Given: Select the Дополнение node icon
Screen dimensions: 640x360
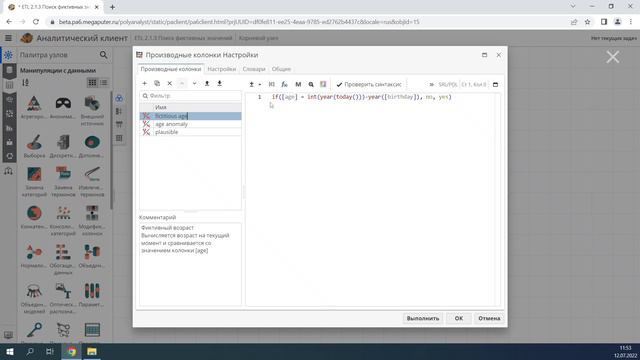Looking at the screenshot, I should (92, 142).
